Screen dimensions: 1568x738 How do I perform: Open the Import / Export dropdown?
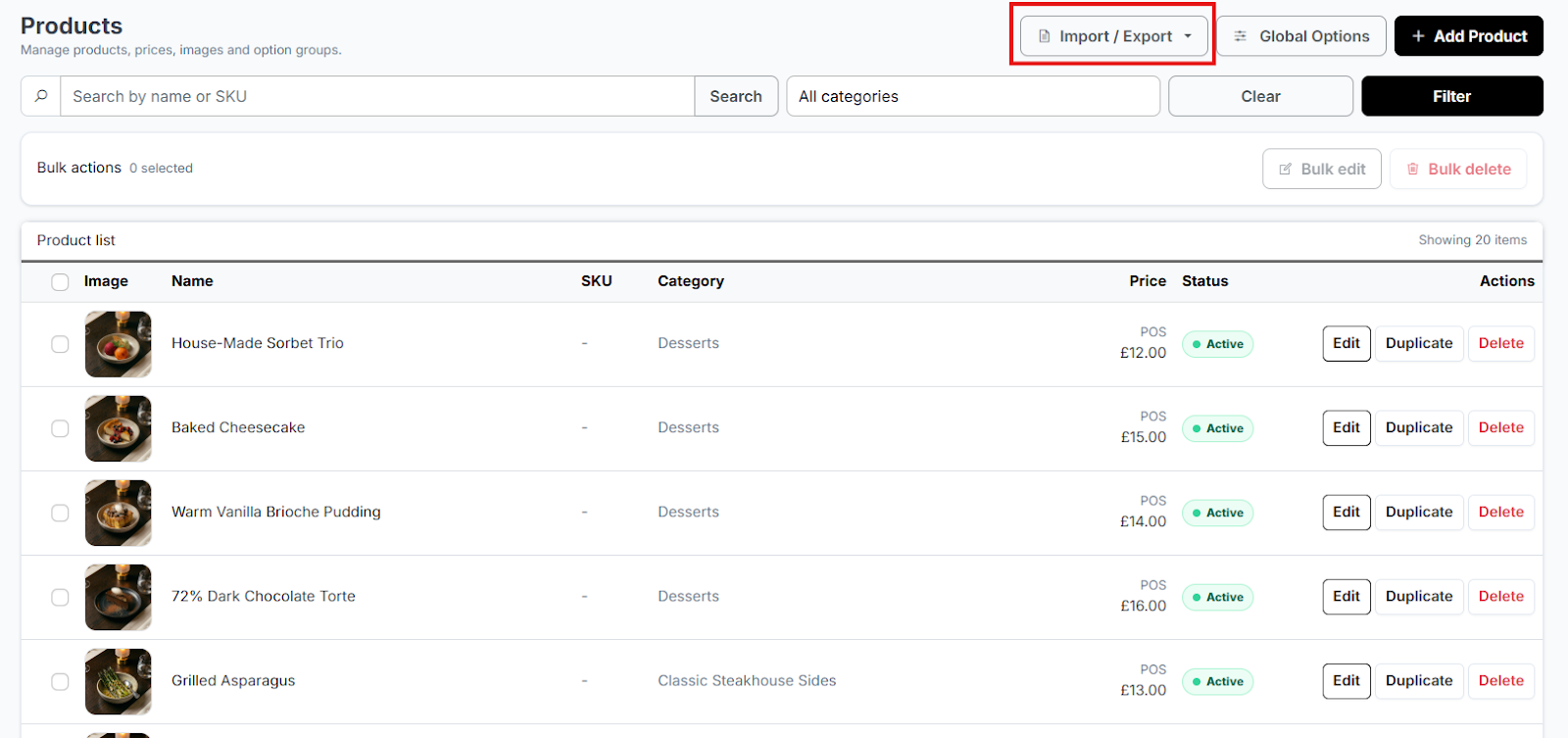[1114, 36]
